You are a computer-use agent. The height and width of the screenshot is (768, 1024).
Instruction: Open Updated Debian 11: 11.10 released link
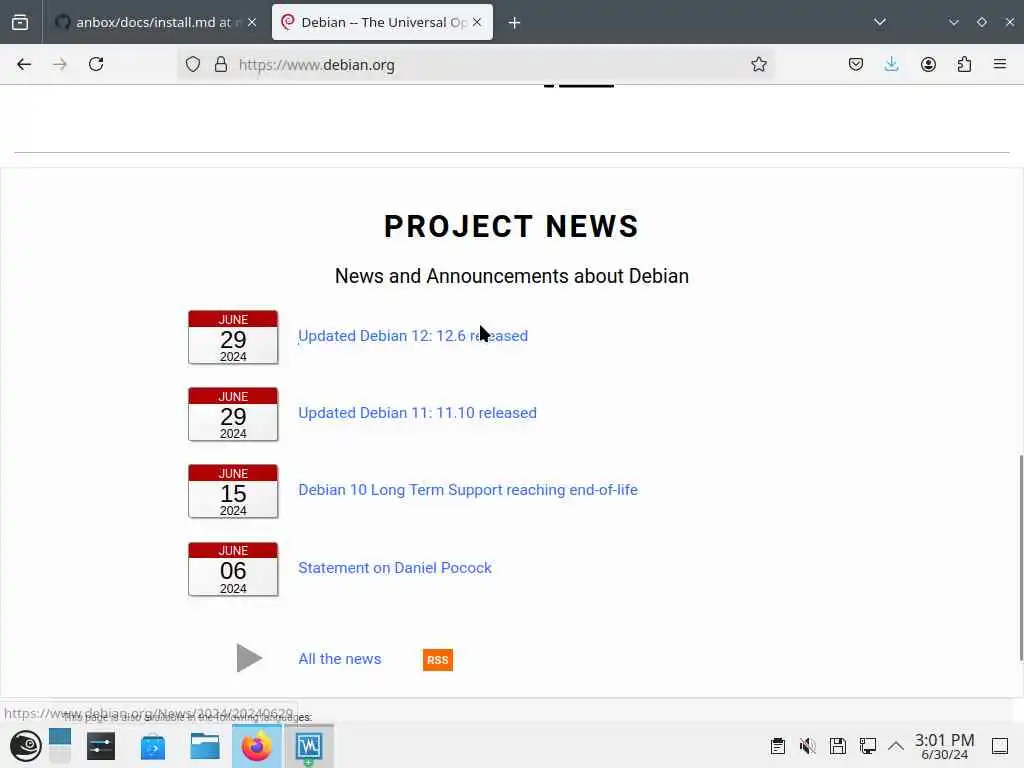(417, 413)
